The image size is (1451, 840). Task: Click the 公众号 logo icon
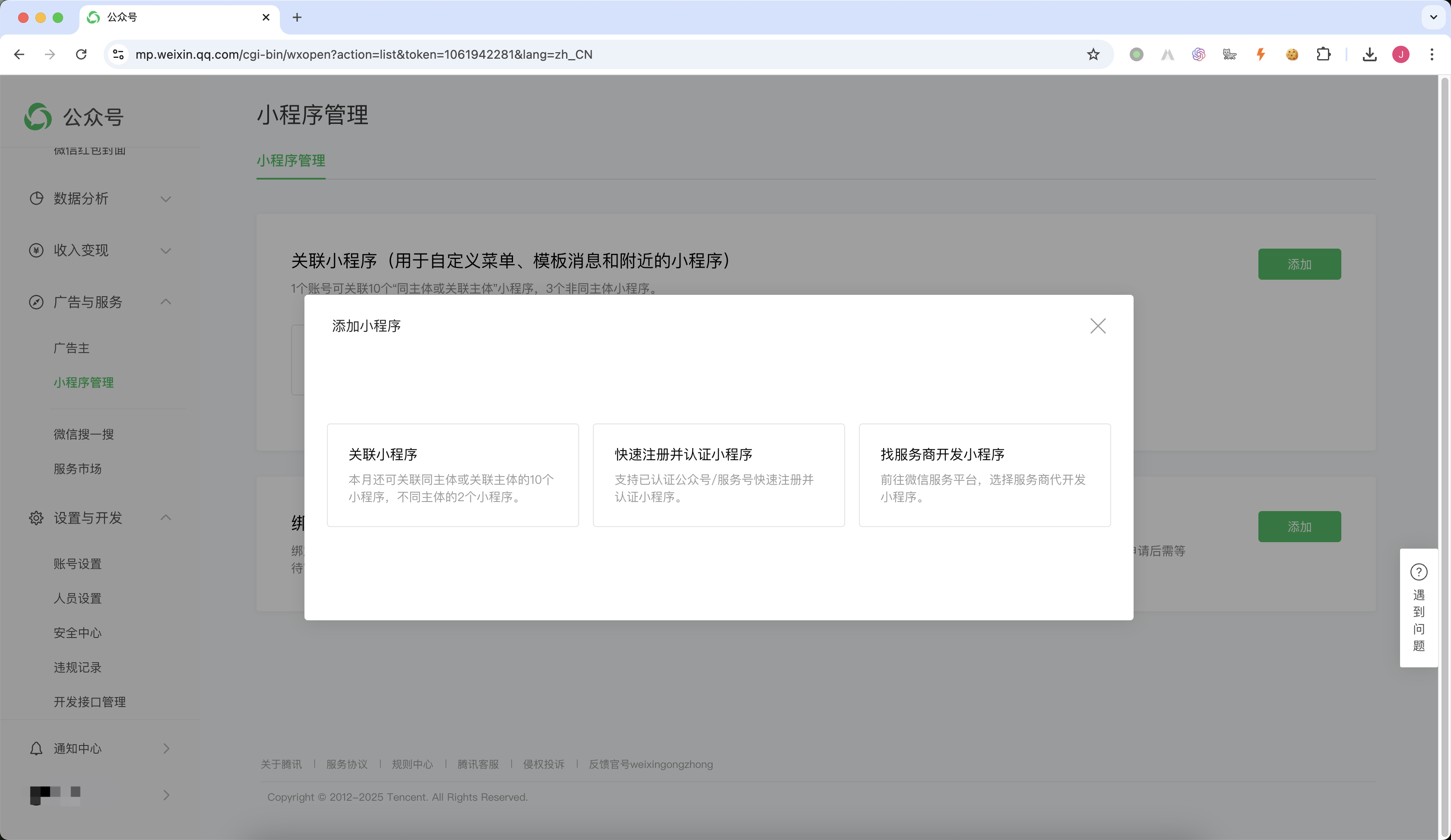point(38,117)
